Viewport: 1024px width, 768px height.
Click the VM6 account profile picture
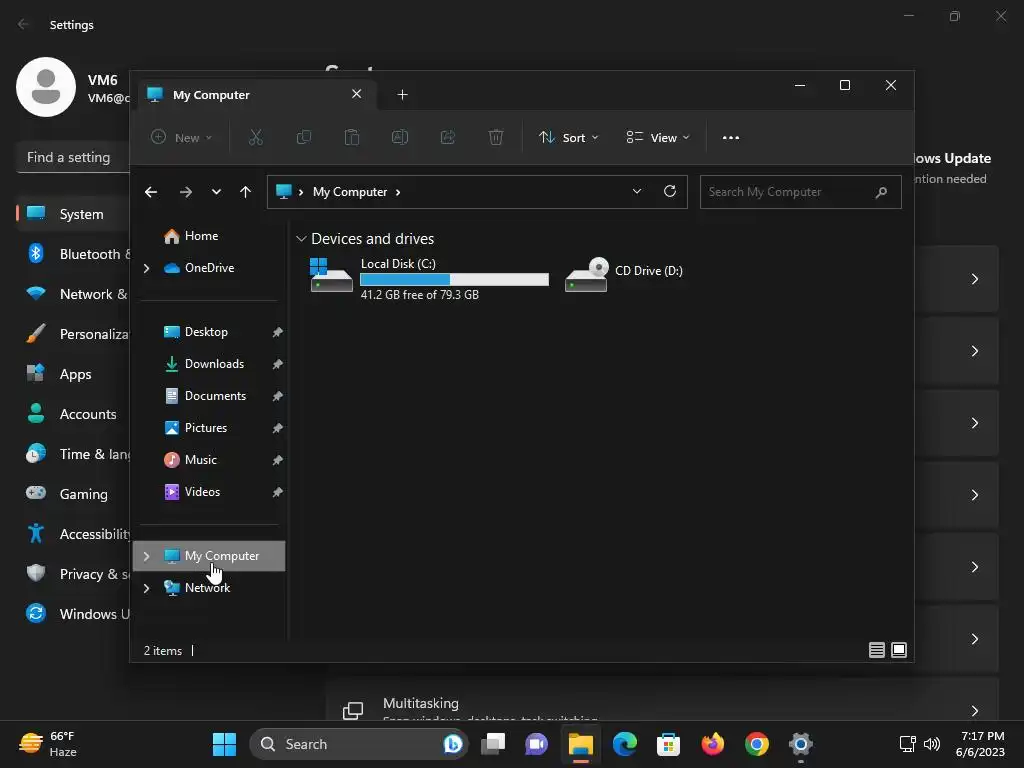click(x=46, y=87)
